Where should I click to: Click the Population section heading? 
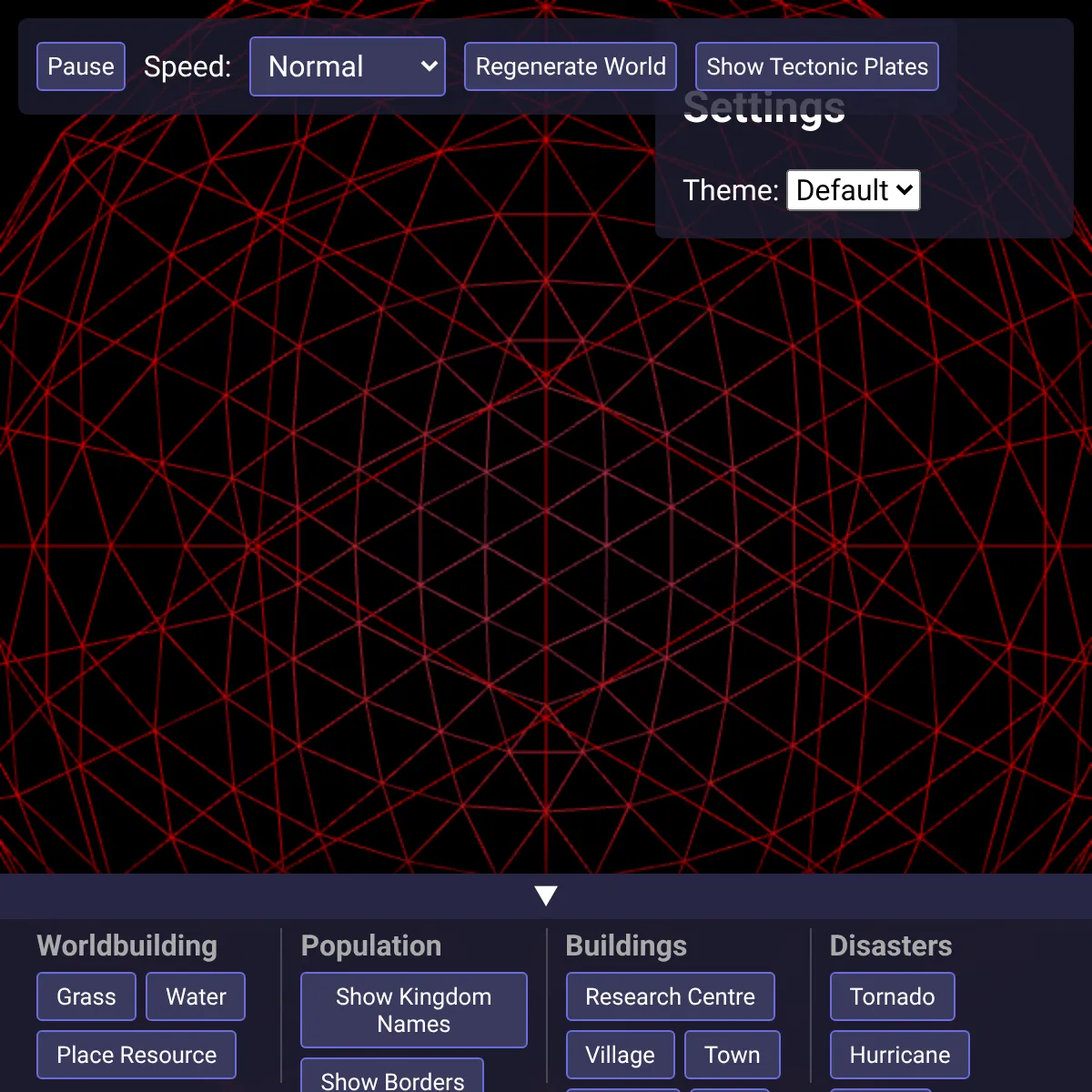click(x=371, y=945)
